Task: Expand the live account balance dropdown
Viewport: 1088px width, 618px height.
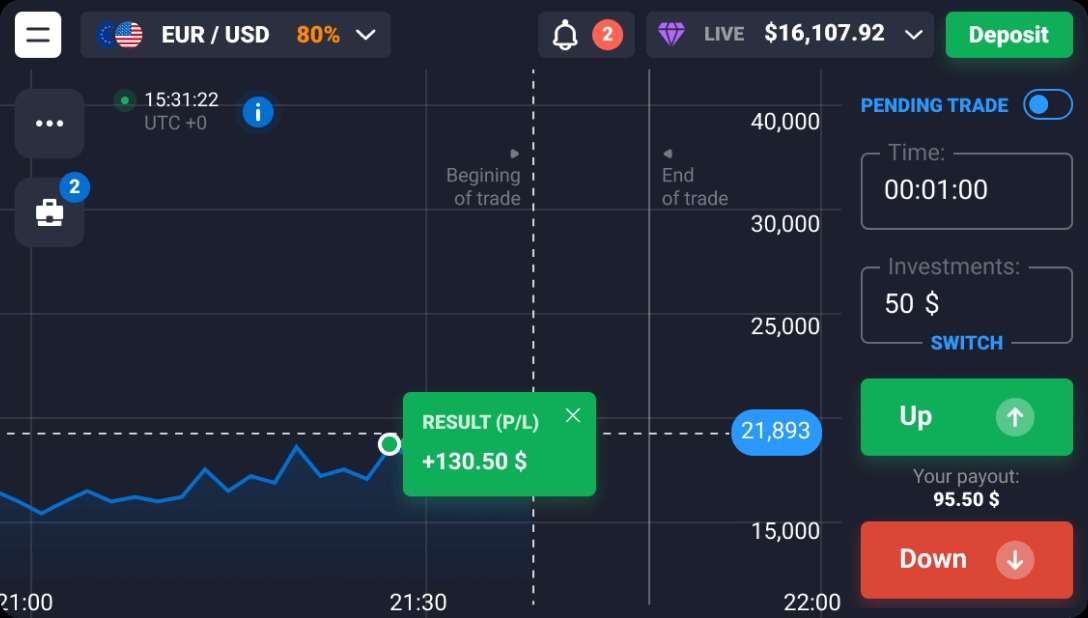Action: (913, 35)
